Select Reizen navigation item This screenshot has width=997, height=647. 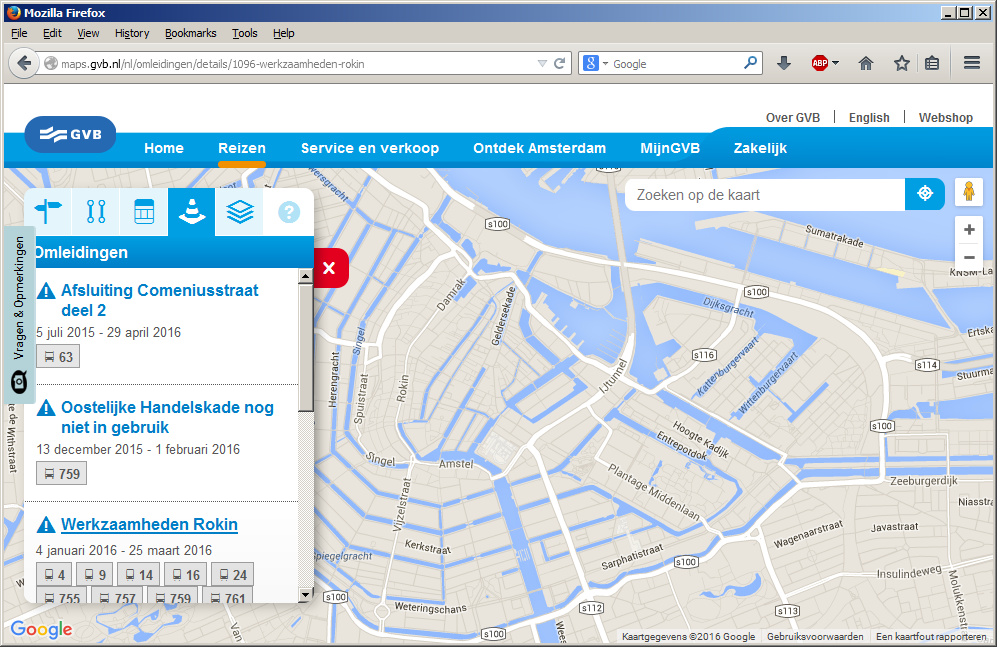[x=242, y=148]
